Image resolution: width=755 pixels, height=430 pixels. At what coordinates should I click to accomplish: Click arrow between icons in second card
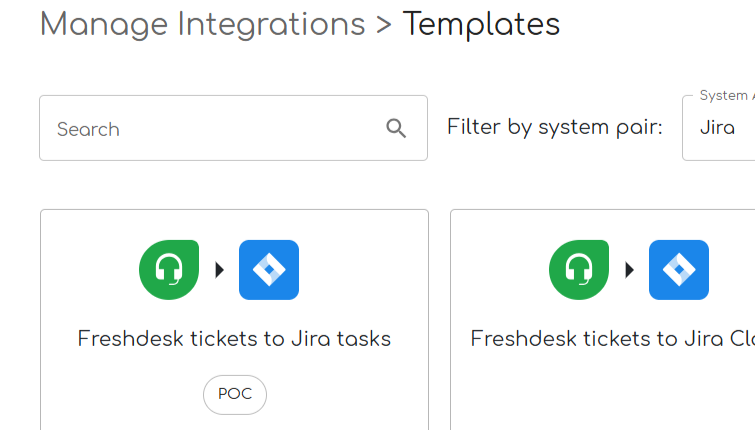[630, 270]
